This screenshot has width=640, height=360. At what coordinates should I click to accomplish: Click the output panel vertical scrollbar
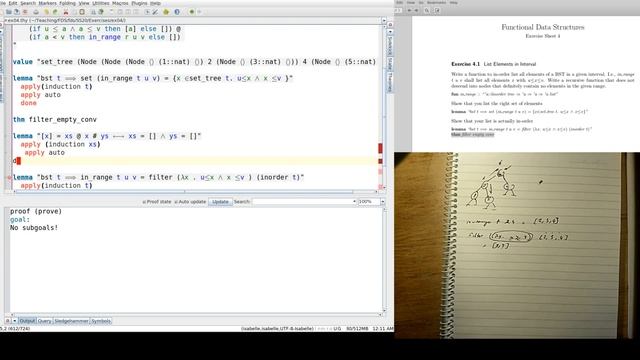click(x=384, y=260)
